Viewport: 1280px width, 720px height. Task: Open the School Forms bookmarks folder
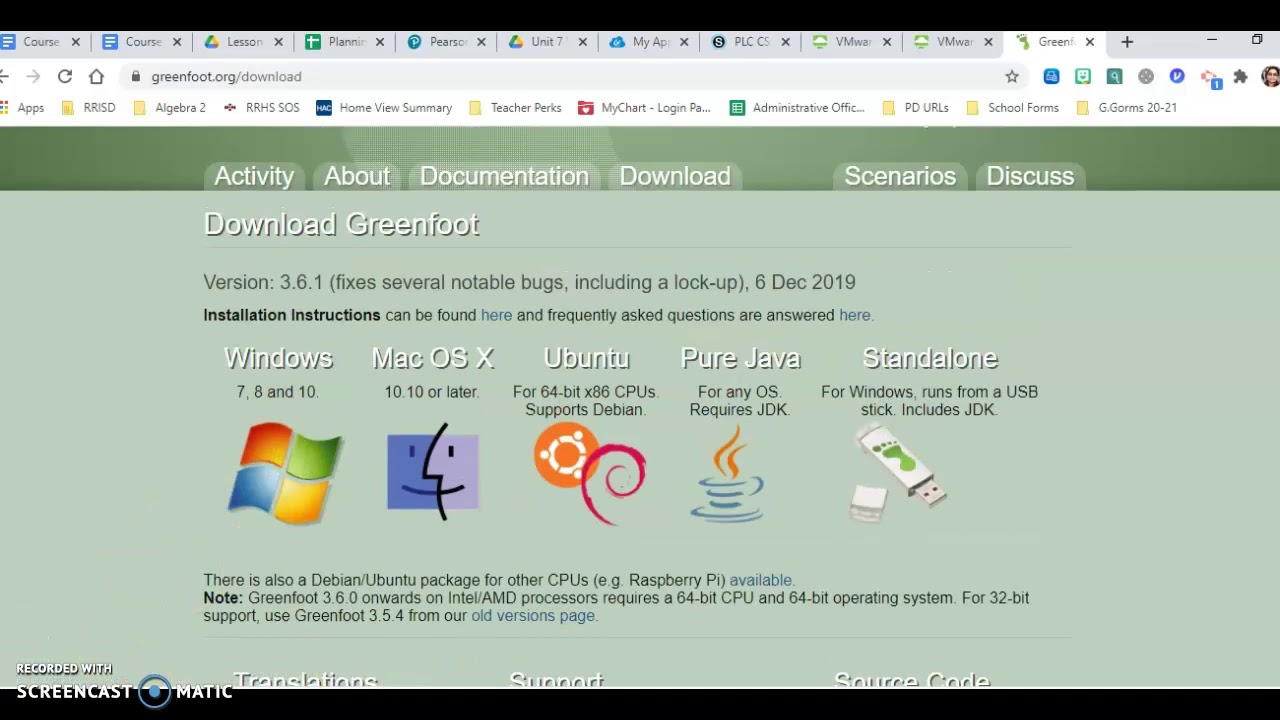pos(1012,107)
